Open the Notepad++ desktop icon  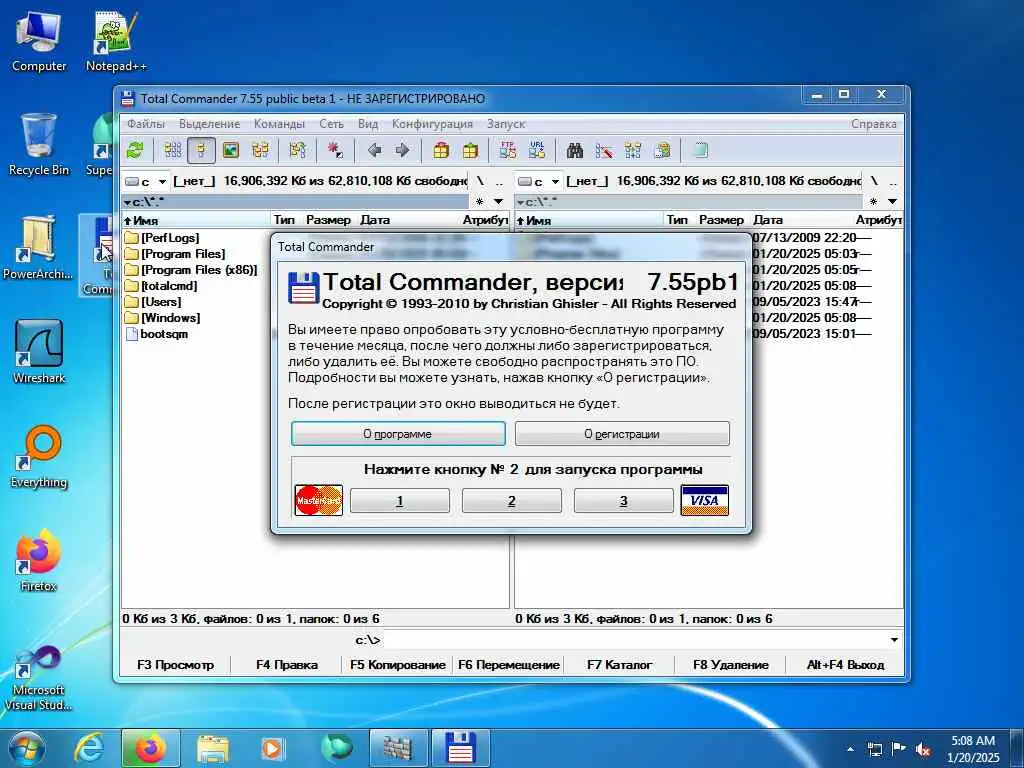(x=116, y=40)
